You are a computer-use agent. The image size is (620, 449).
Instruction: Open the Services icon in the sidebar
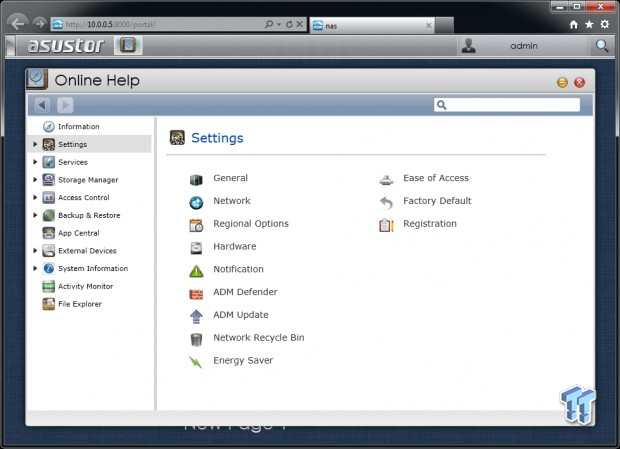[x=49, y=162]
